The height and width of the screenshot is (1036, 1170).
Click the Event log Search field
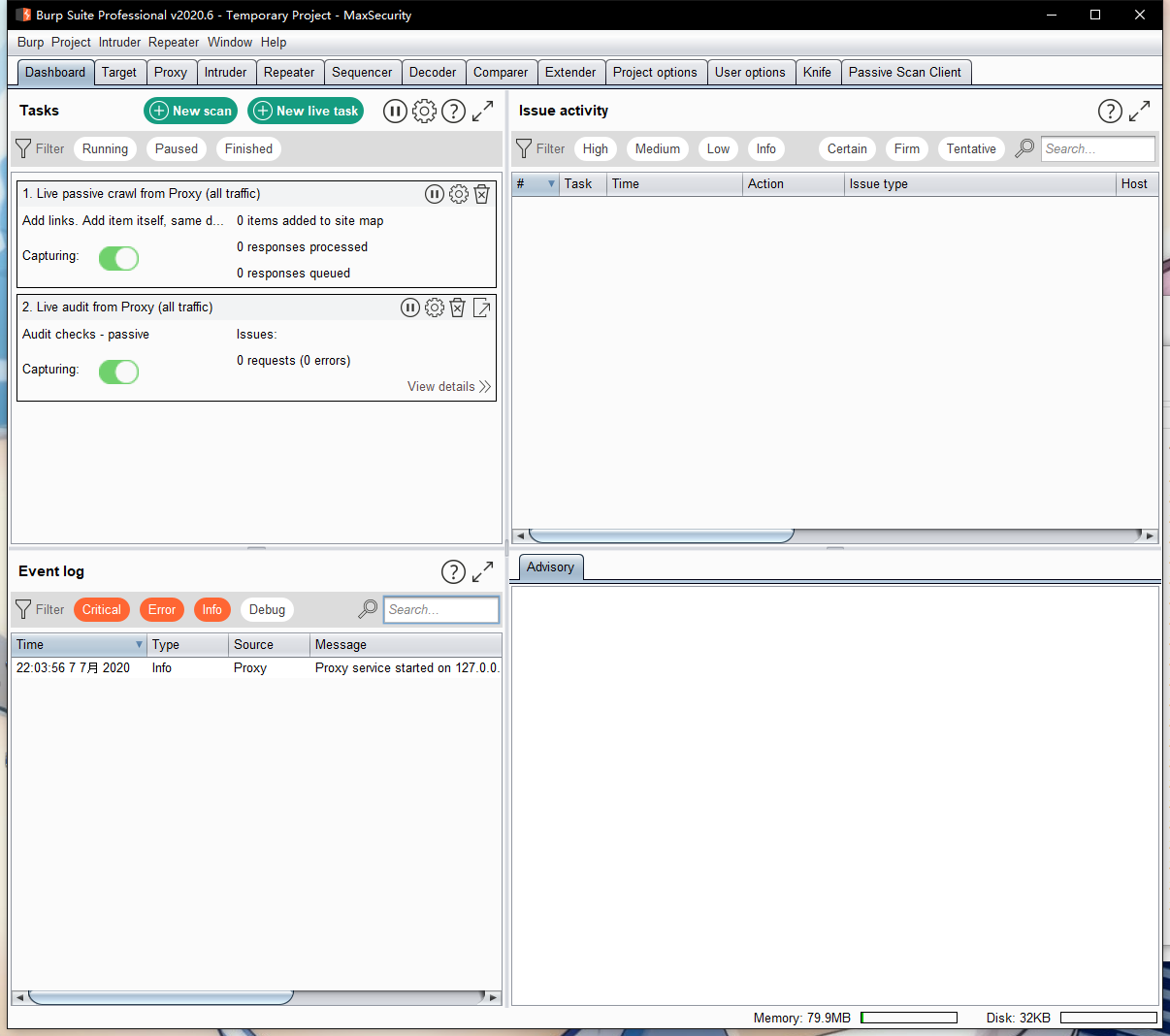(441, 609)
